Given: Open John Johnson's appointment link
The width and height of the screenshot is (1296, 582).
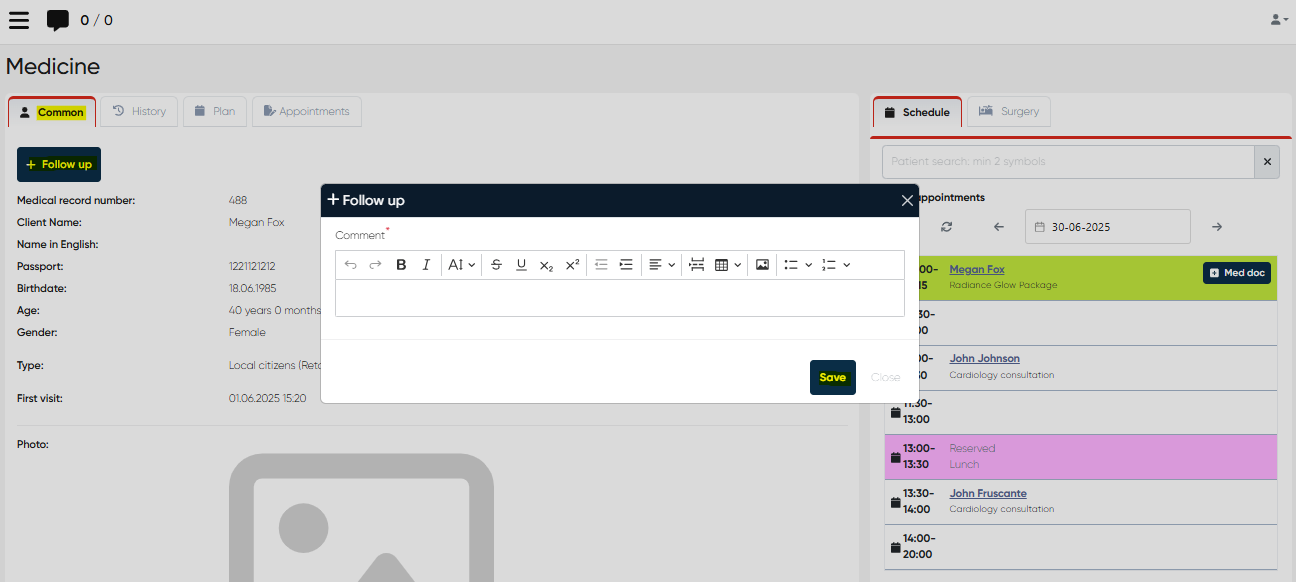Looking at the screenshot, I should 984,358.
